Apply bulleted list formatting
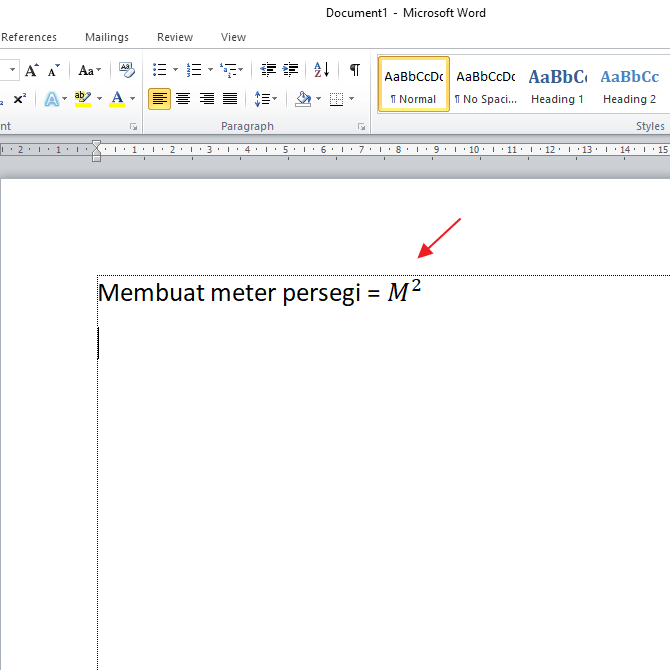The height and width of the screenshot is (670, 670). [x=159, y=70]
